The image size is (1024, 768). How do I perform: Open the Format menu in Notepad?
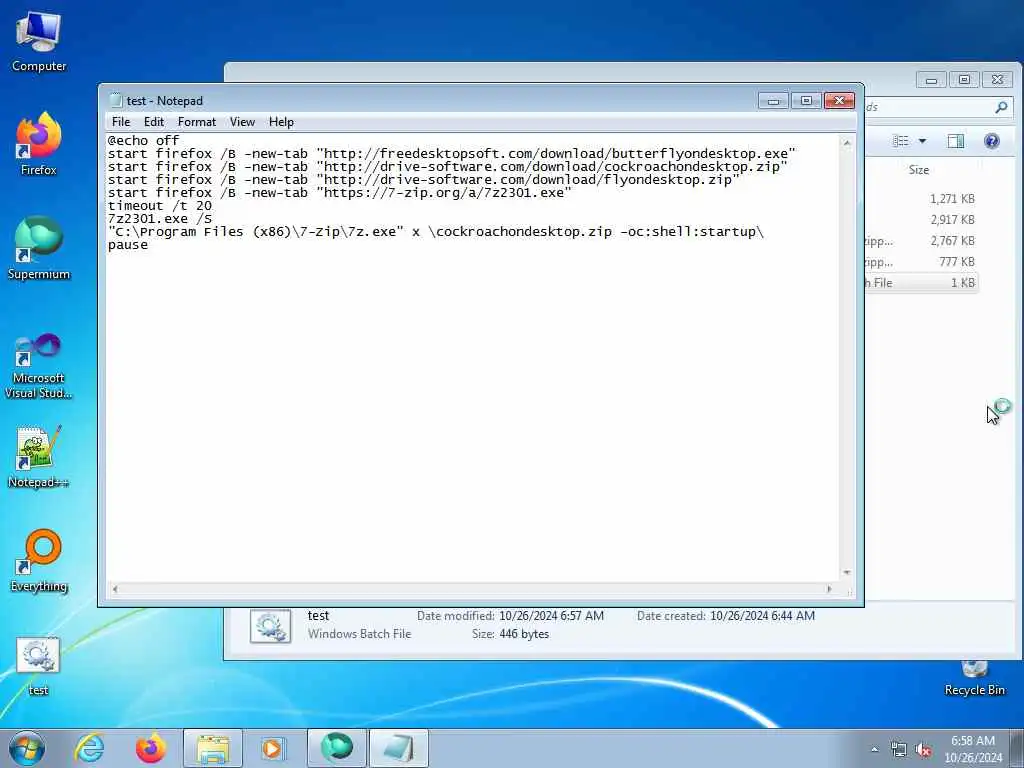[x=197, y=122]
